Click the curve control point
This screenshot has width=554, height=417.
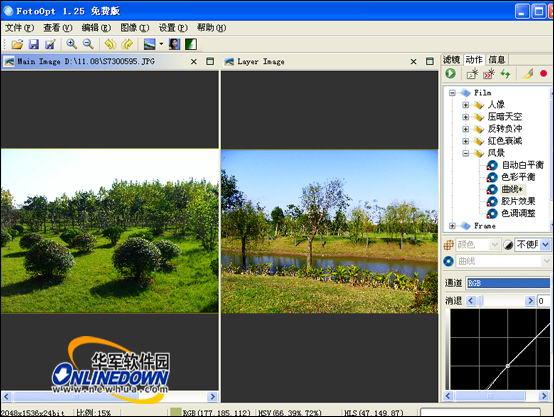[x=508, y=366]
